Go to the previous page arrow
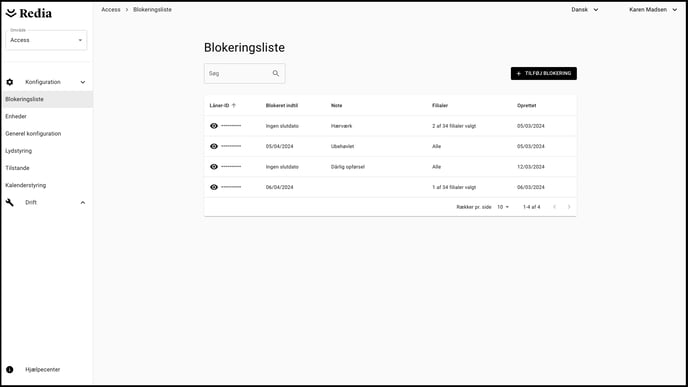The image size is (688, 387). pos(554,207)
